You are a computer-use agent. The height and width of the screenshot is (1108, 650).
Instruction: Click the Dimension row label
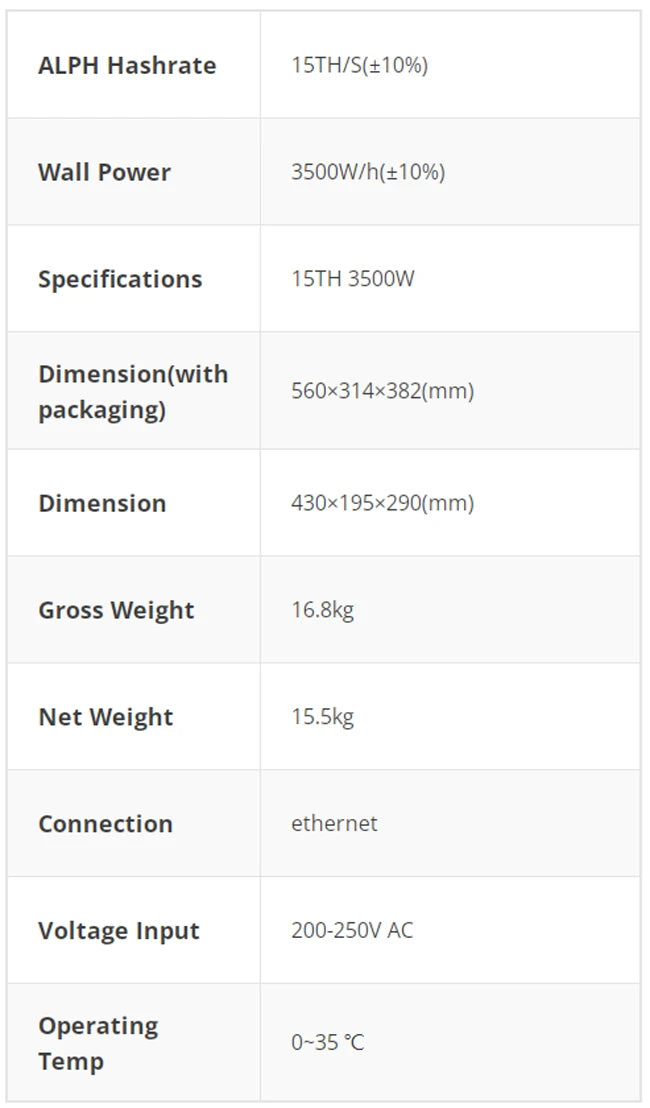(102, 503)
